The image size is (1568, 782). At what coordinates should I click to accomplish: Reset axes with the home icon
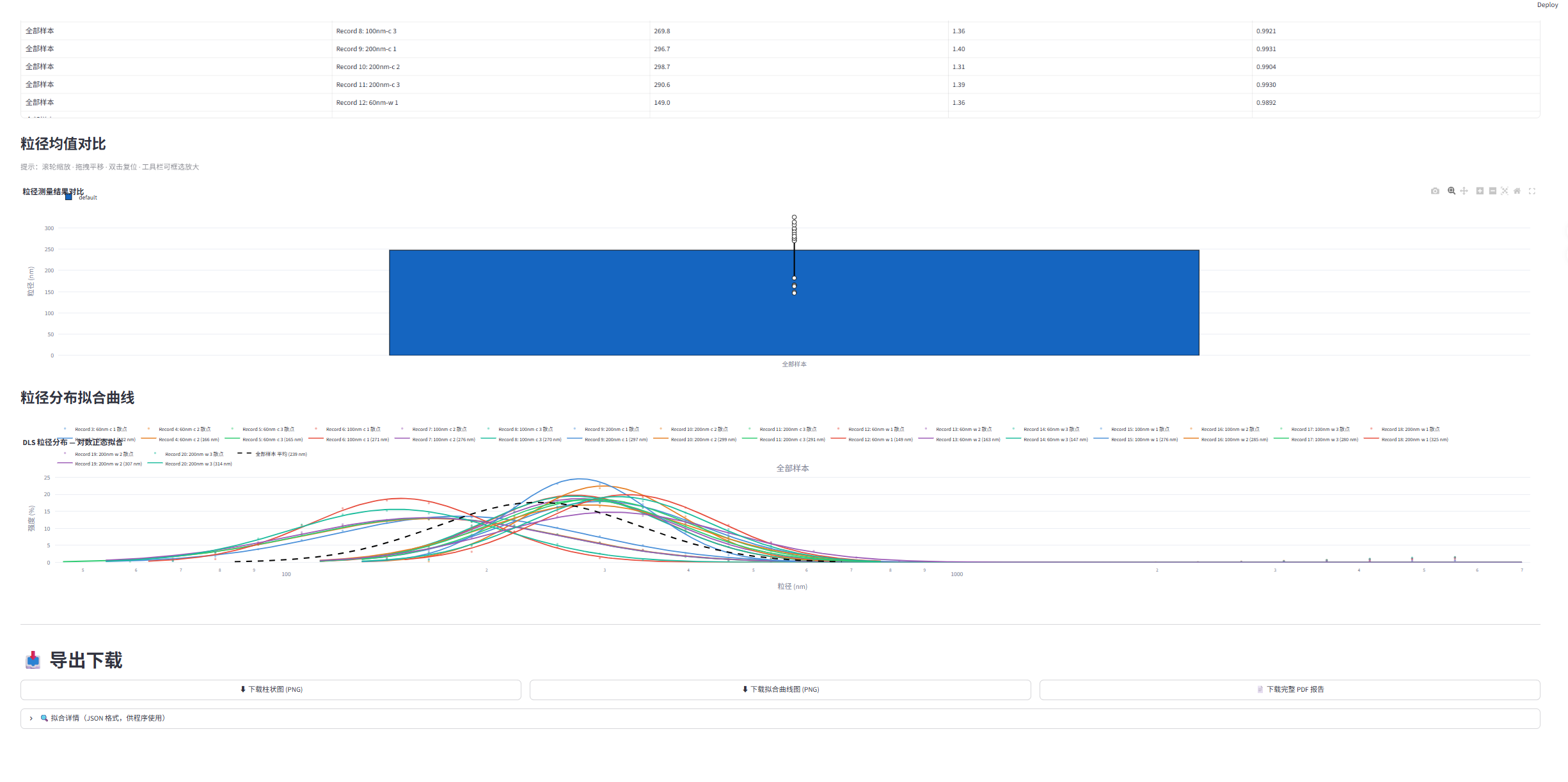click(x=1517, y=191)
